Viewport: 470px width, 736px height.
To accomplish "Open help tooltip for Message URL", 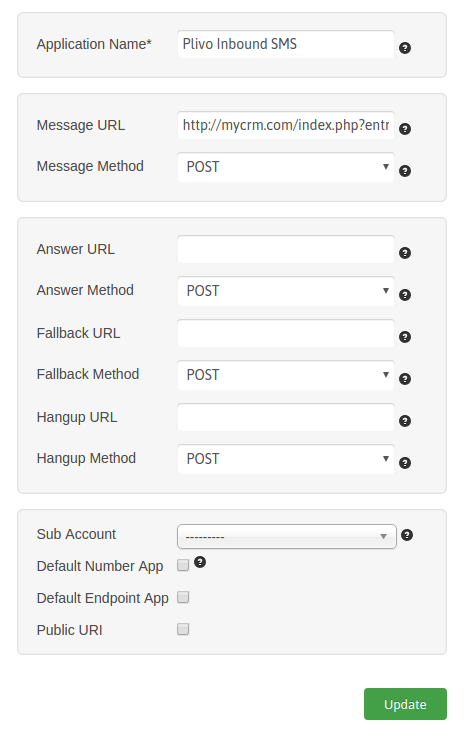I will [x=405, y=129].
